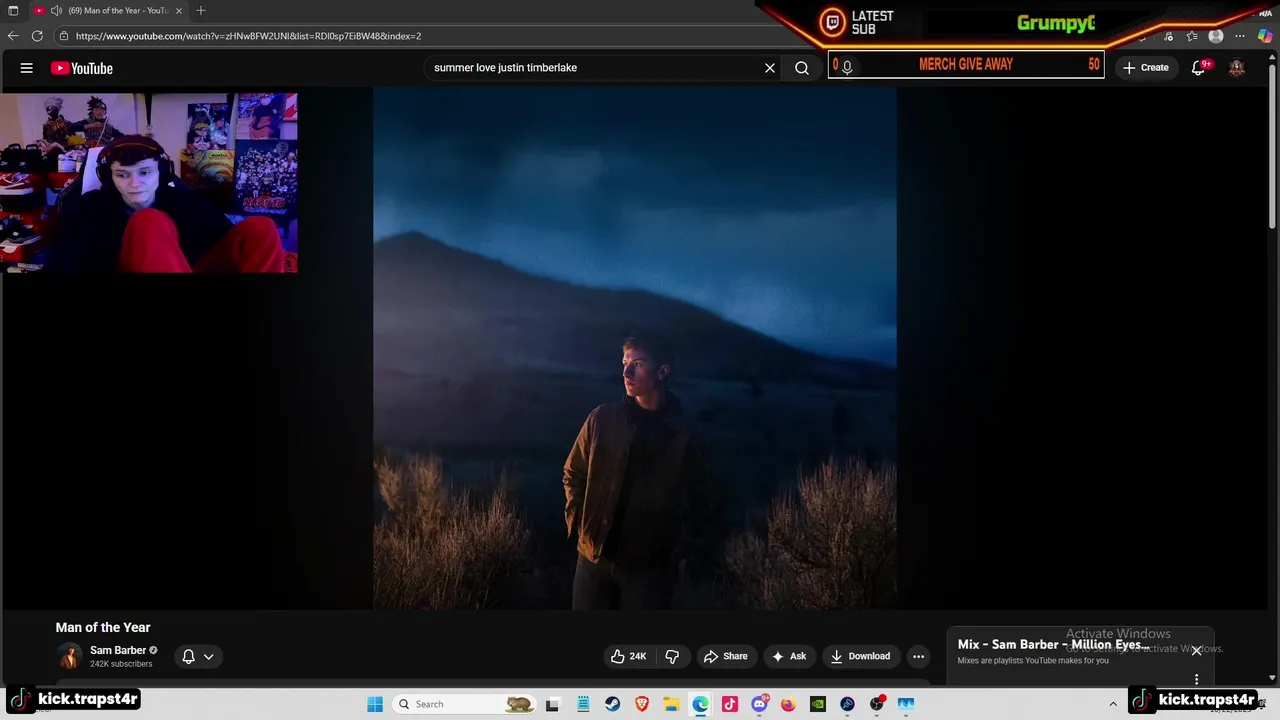Open Windows Start menu
Screen dimensions: 1280x720
[x=375, y=704]
